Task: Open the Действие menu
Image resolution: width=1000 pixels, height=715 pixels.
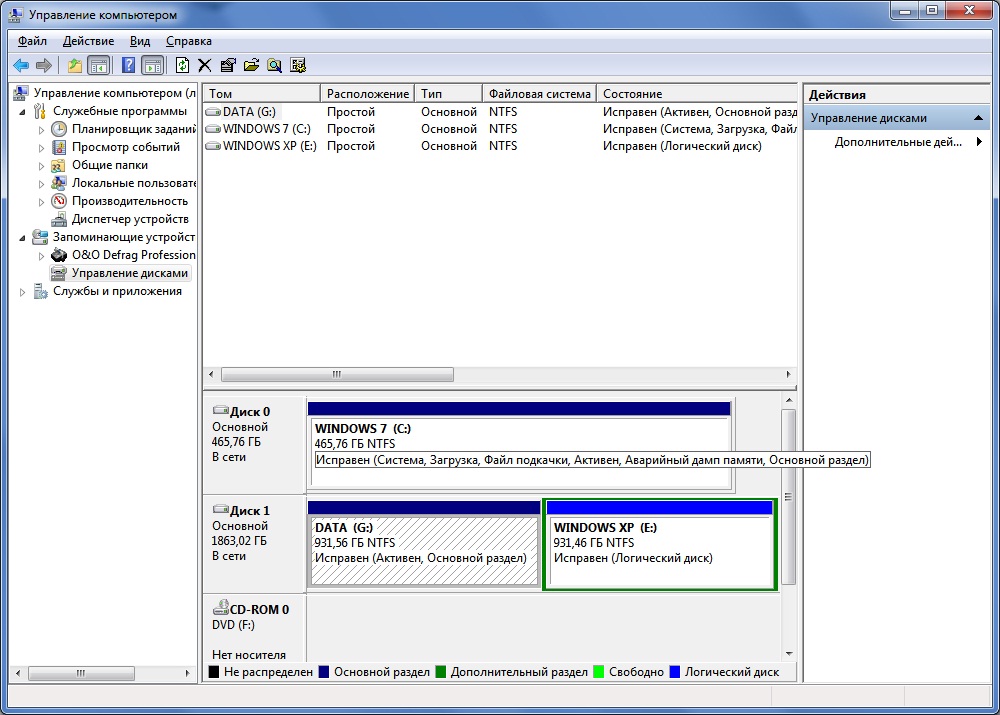Action: coord(88,41)
